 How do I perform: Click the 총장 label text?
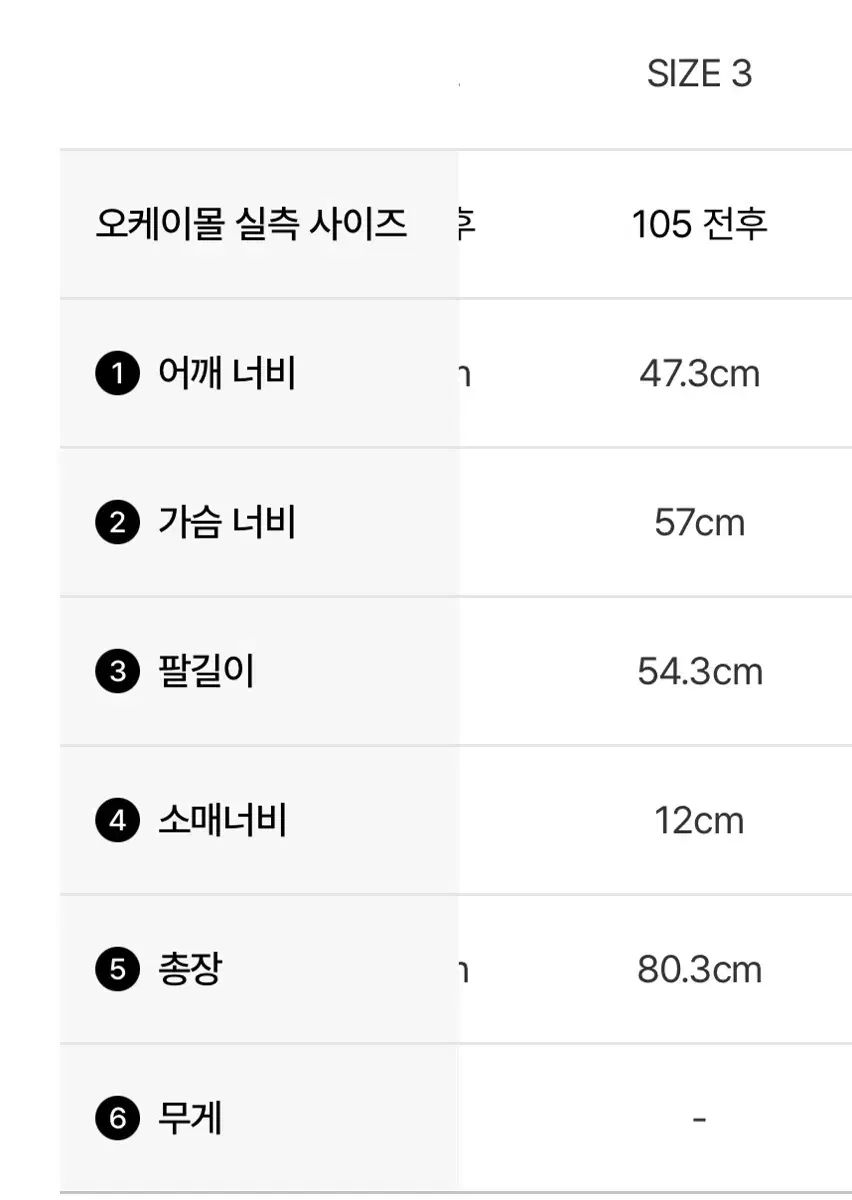190,969
